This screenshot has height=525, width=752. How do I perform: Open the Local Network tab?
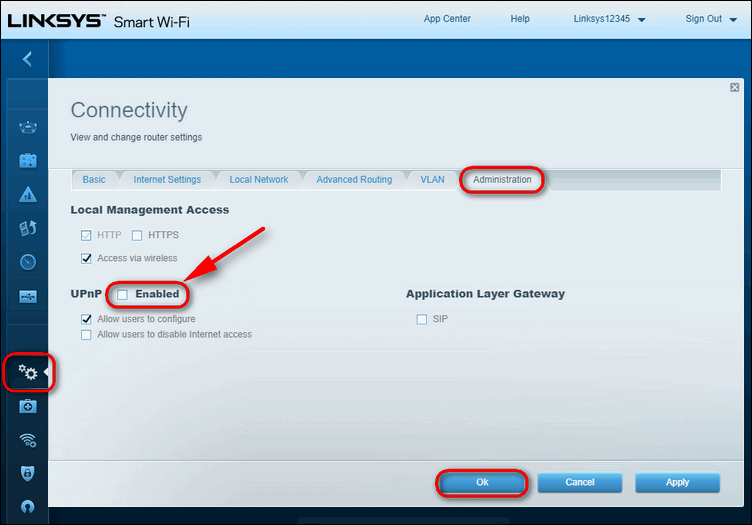click(258, 180)
